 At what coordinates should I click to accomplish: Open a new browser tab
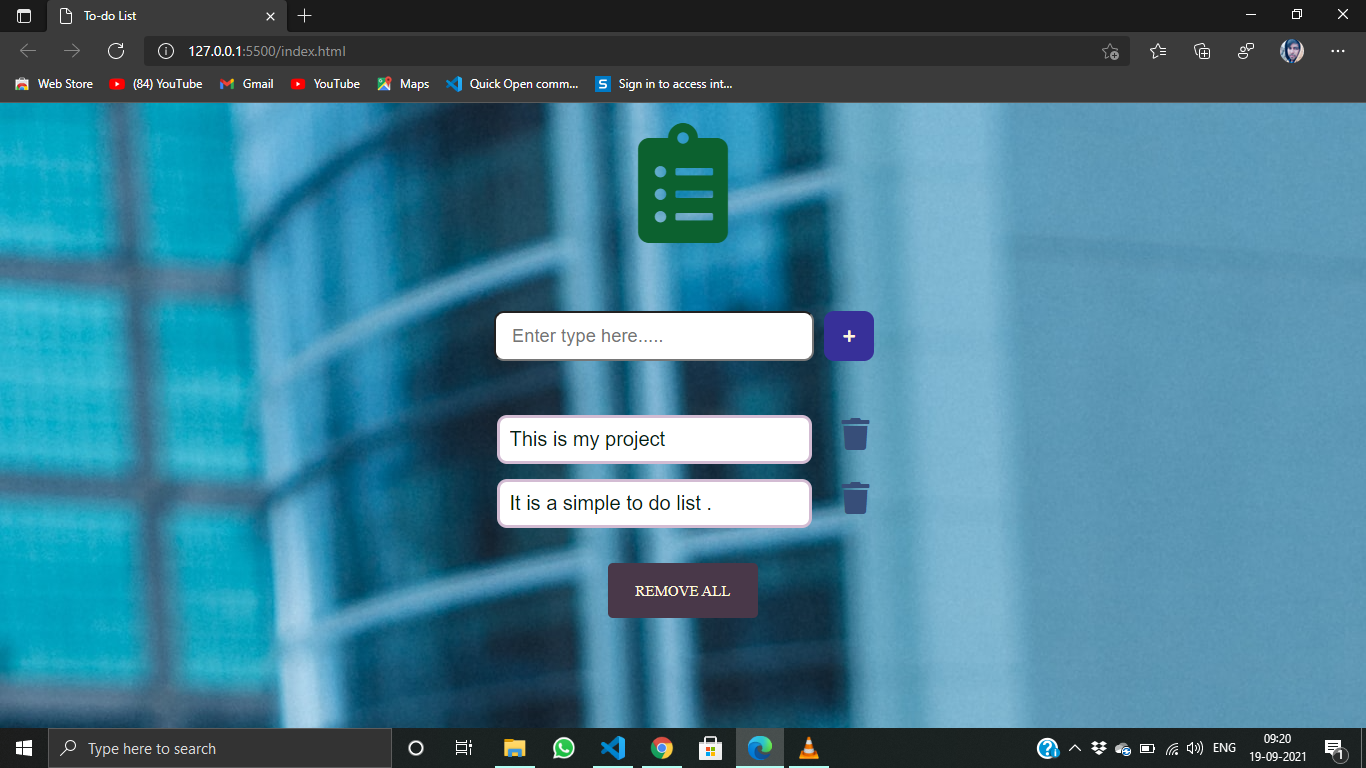click(x=305, y=16)
